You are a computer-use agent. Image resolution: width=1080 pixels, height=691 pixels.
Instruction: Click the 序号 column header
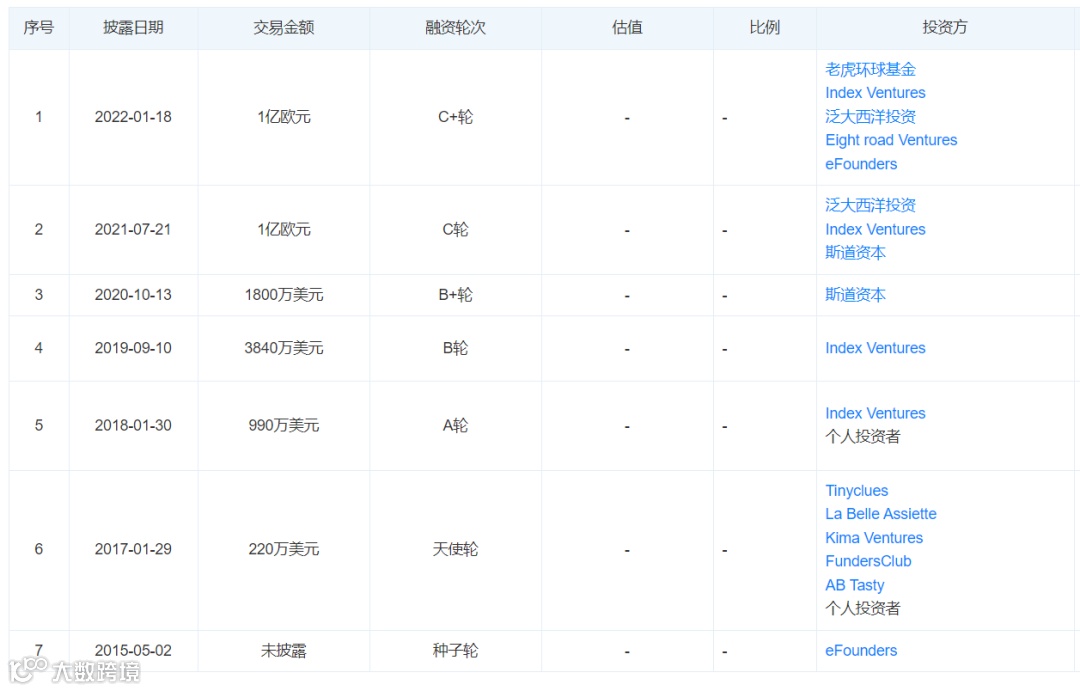(39, 28)
